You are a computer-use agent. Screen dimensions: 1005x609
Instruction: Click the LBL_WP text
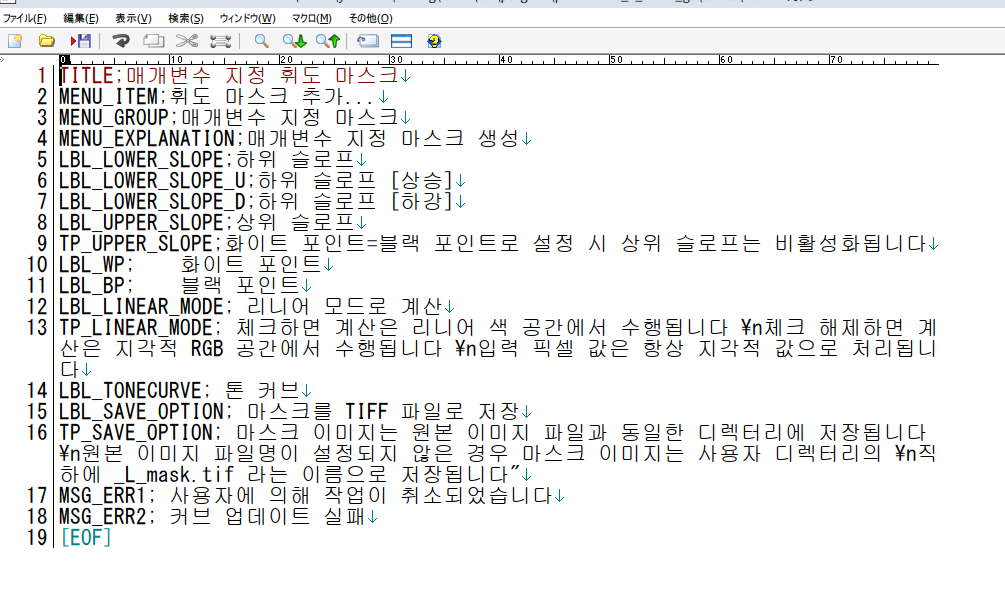tap(92, 265)
